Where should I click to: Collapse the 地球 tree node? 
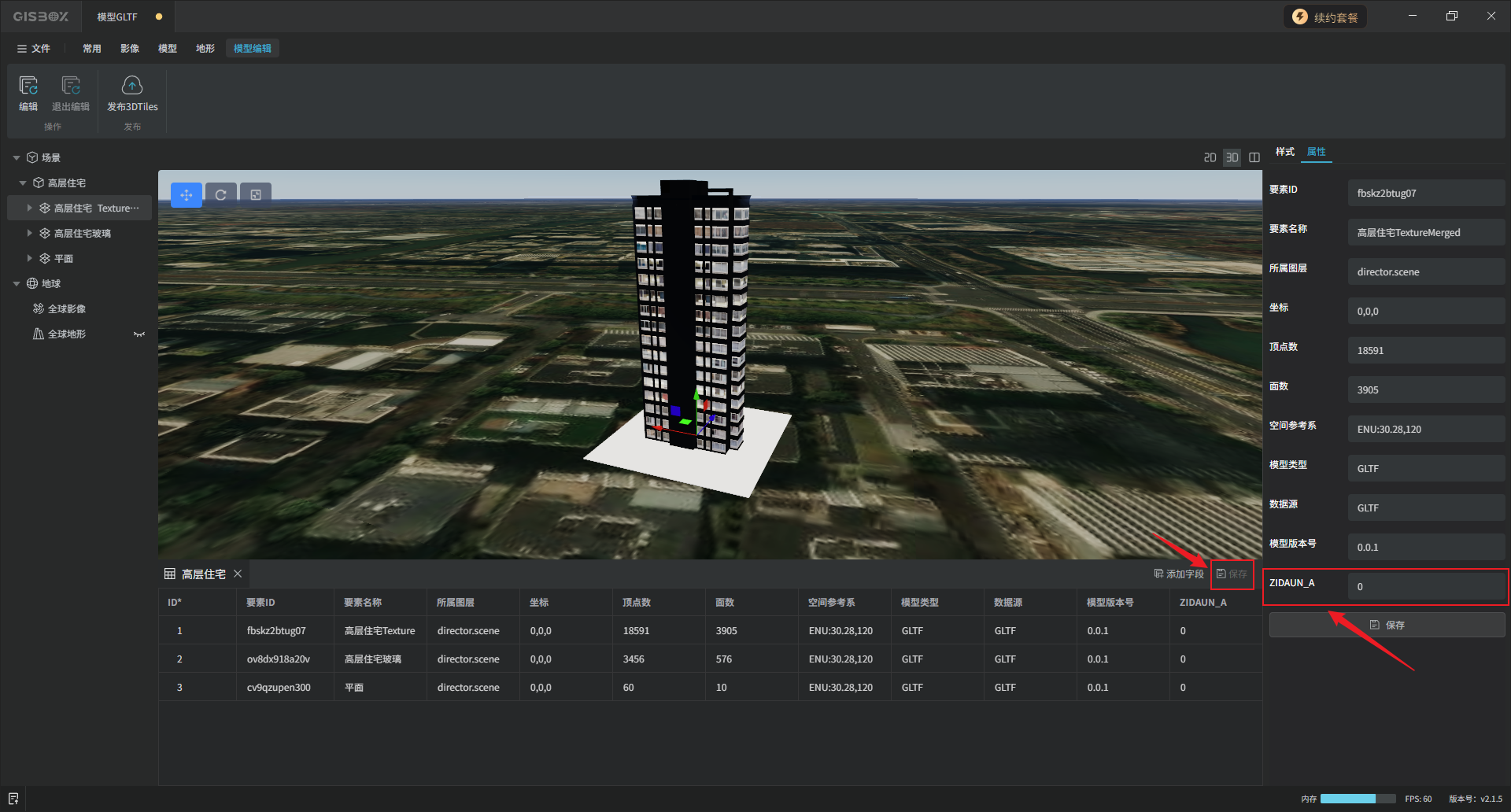pos(17,284)
